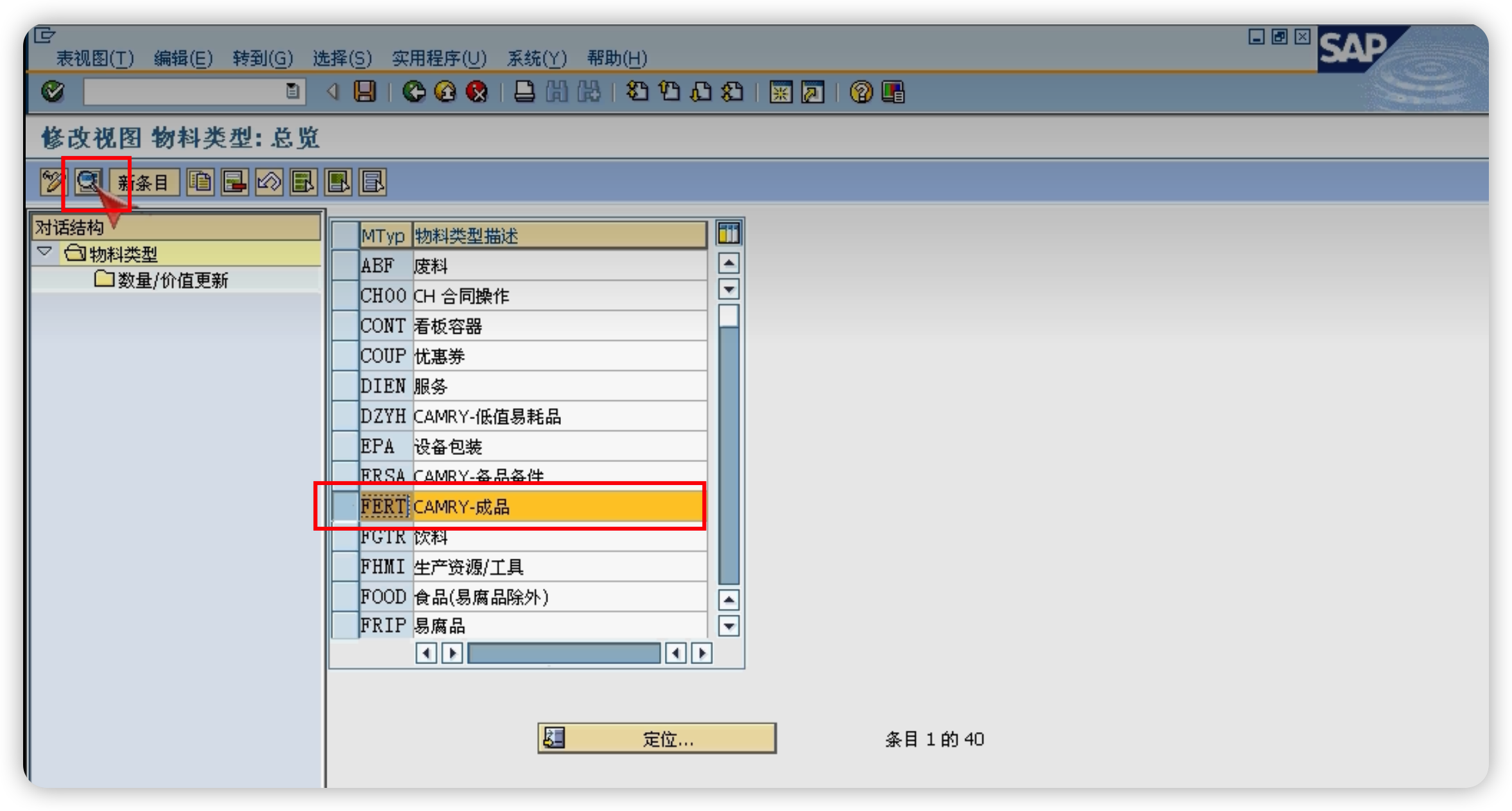This screenshot has height=811, width=1512.
Task: Select the row selector for DIEN
Action: (345, 386)
